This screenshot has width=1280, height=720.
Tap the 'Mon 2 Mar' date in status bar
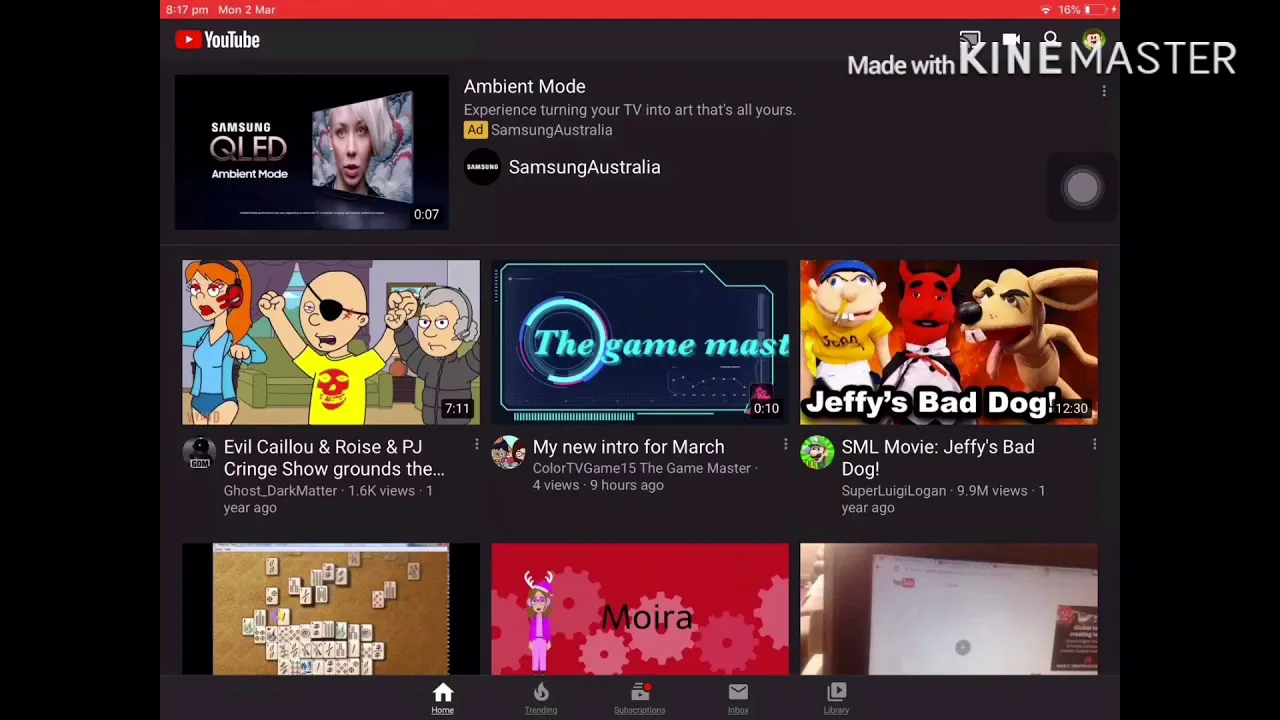pyautogui.click(x=247, y=9)
